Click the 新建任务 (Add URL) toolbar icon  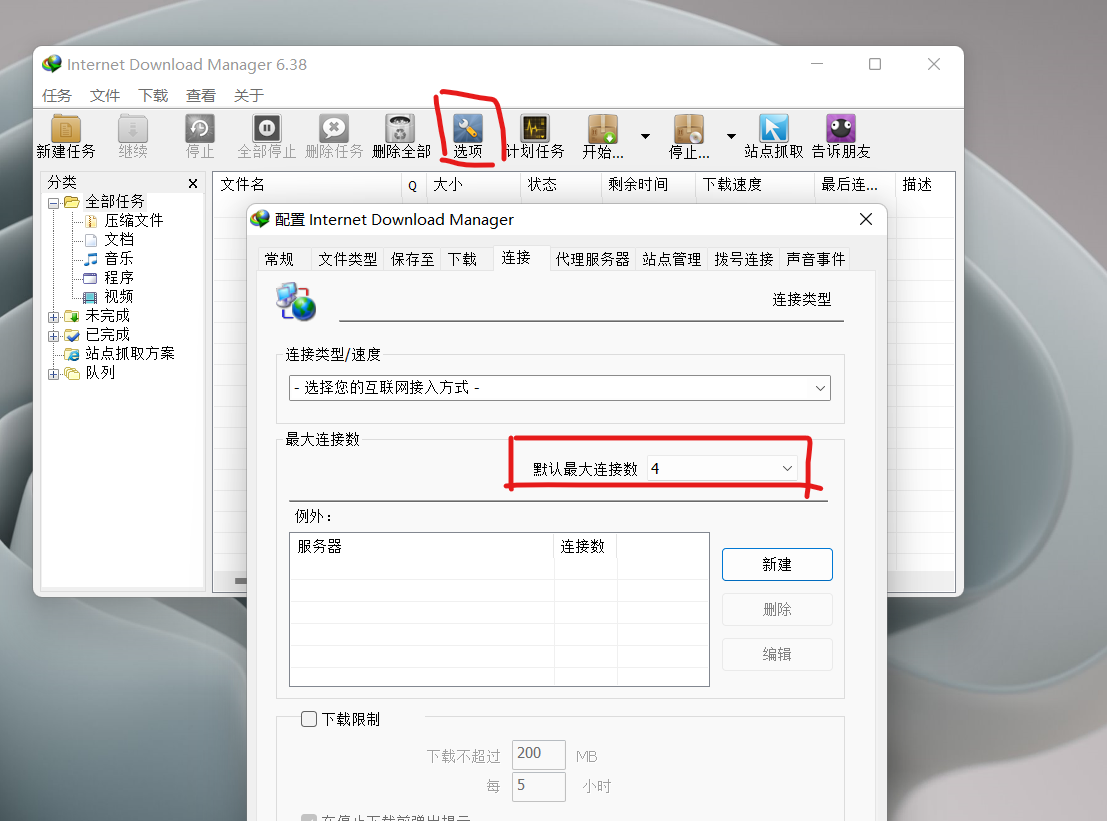pos(66,129)
